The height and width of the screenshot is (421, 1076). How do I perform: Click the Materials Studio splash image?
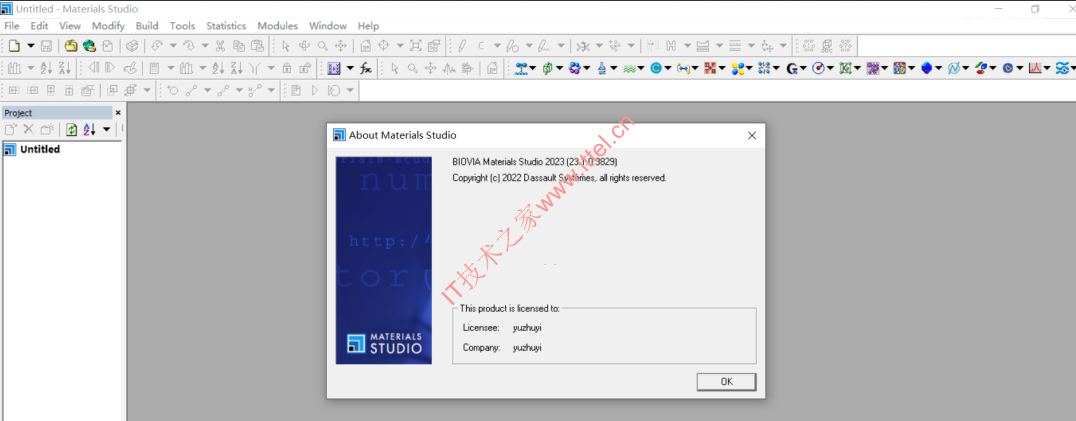(384, 260)
